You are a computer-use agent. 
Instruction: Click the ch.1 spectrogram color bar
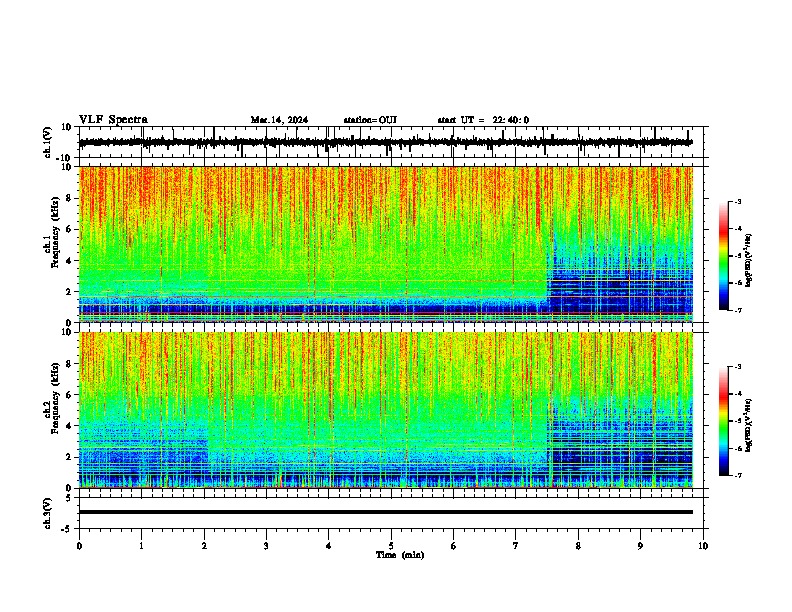coord(724,256)
